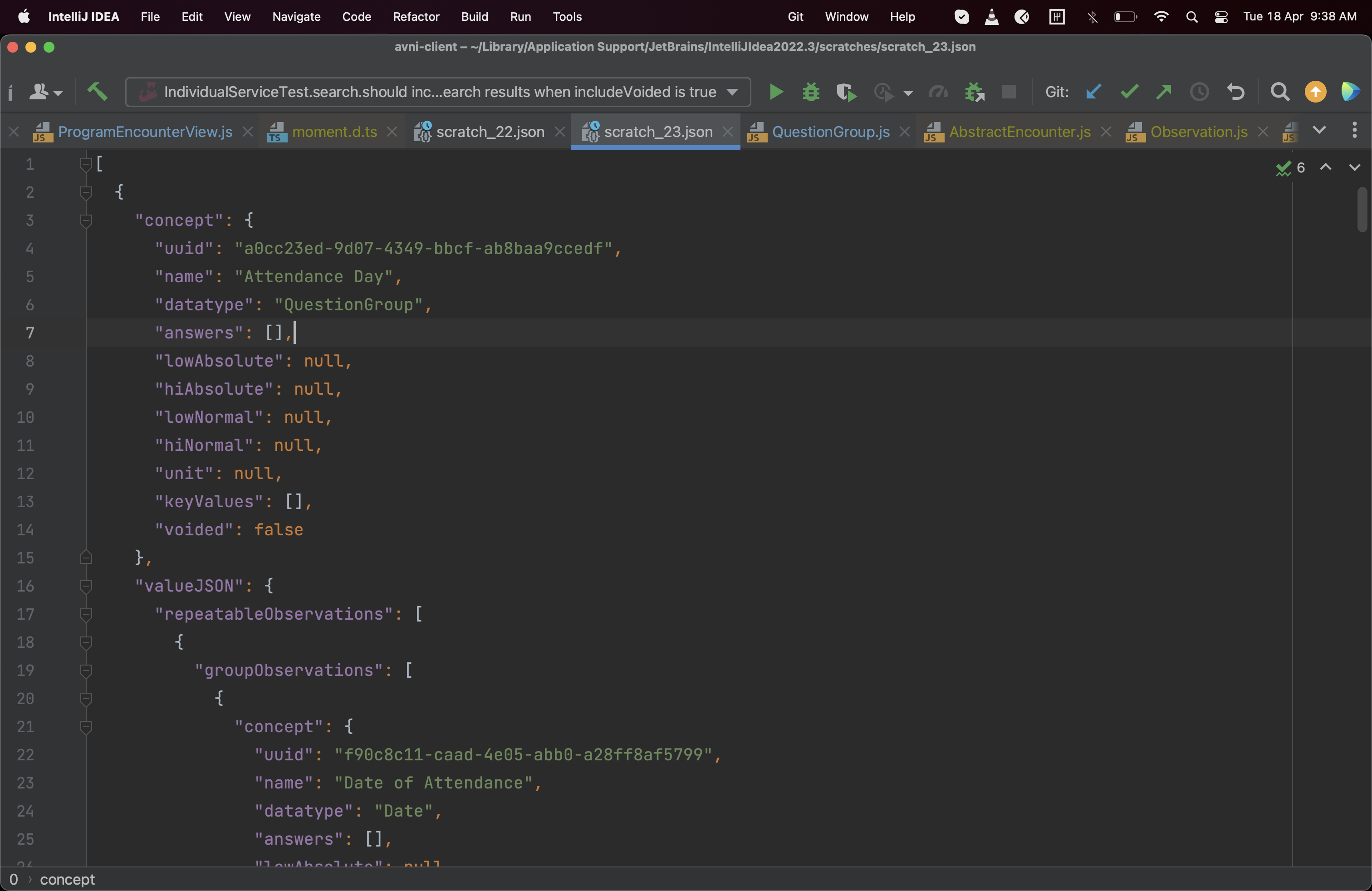Click the Bluetooth menu bar icon
This screenshot has width=1372, height=891.
[x=1092, y=17]
